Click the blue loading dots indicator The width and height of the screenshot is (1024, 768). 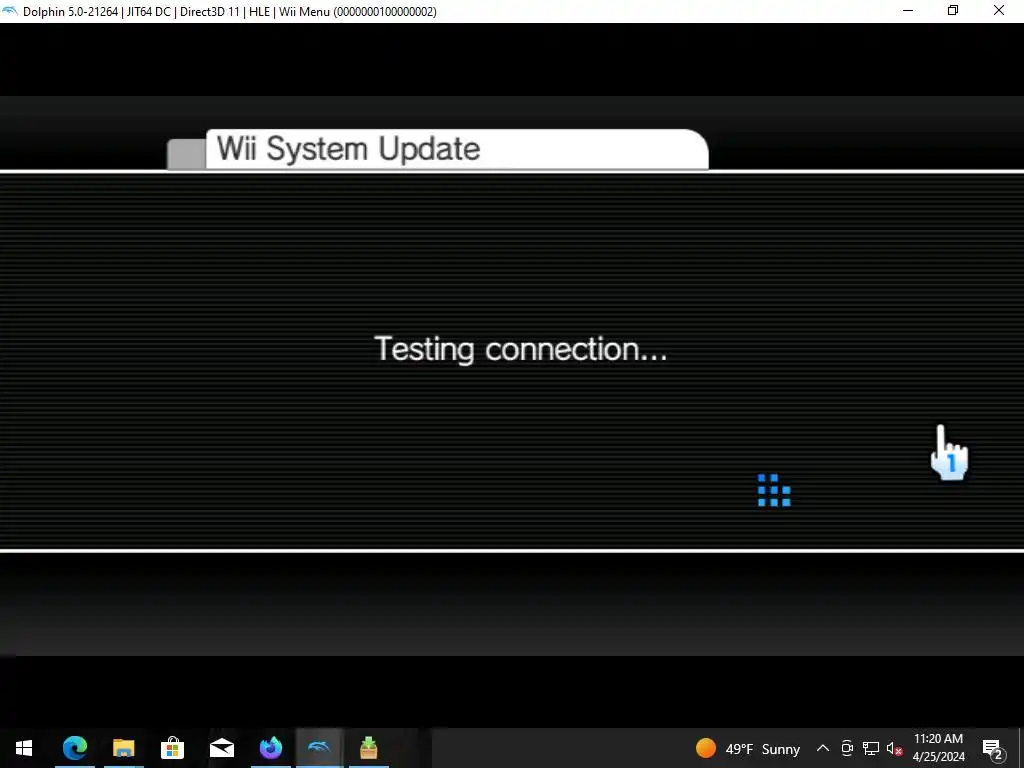[774, 490]
